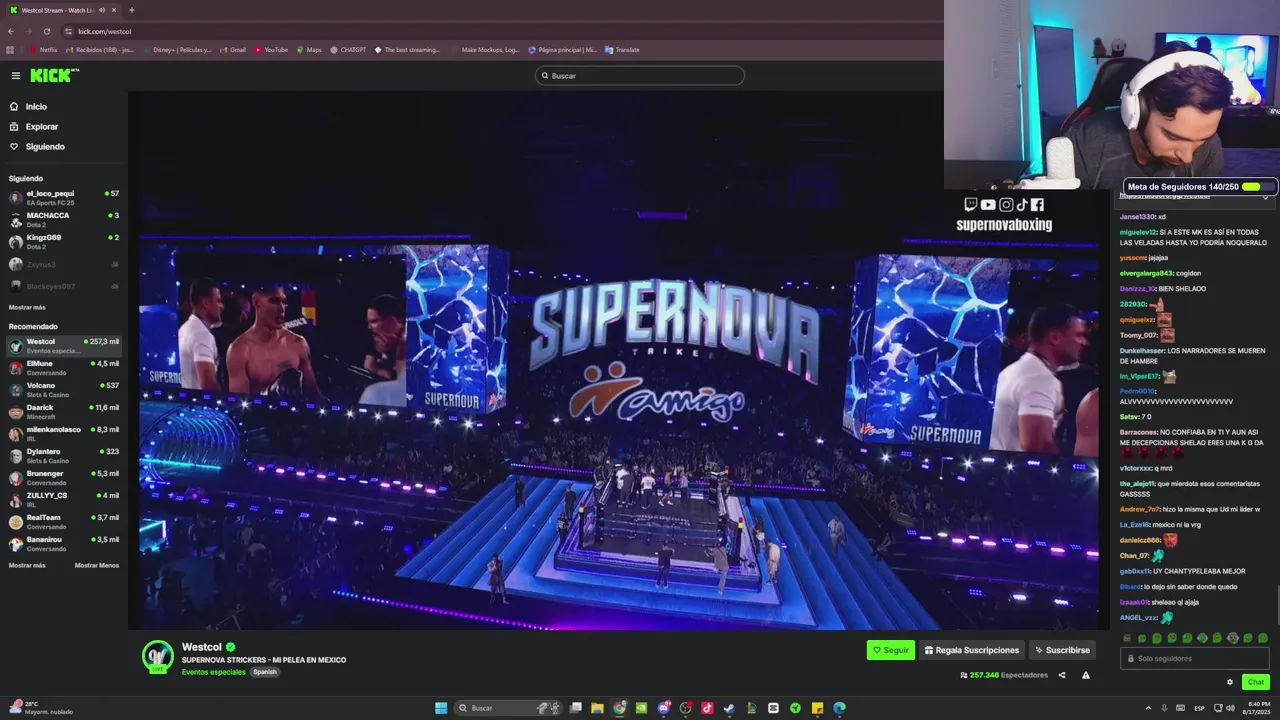Open Gmail bookmark
The image size is (1280, 720).
tap(232, 50)
